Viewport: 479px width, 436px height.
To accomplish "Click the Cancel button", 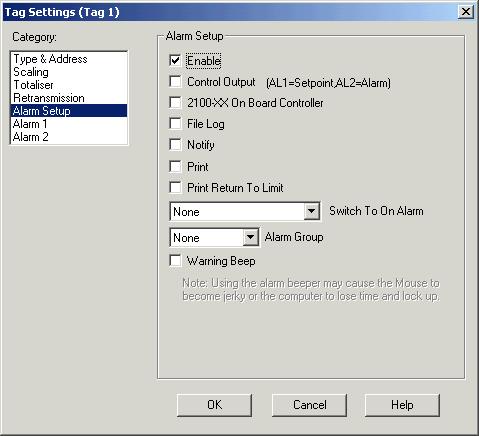I will pos(309,405).
